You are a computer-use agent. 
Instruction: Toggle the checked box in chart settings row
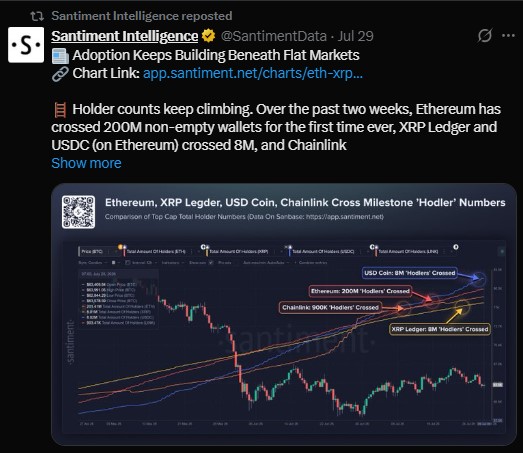point(210,263)
